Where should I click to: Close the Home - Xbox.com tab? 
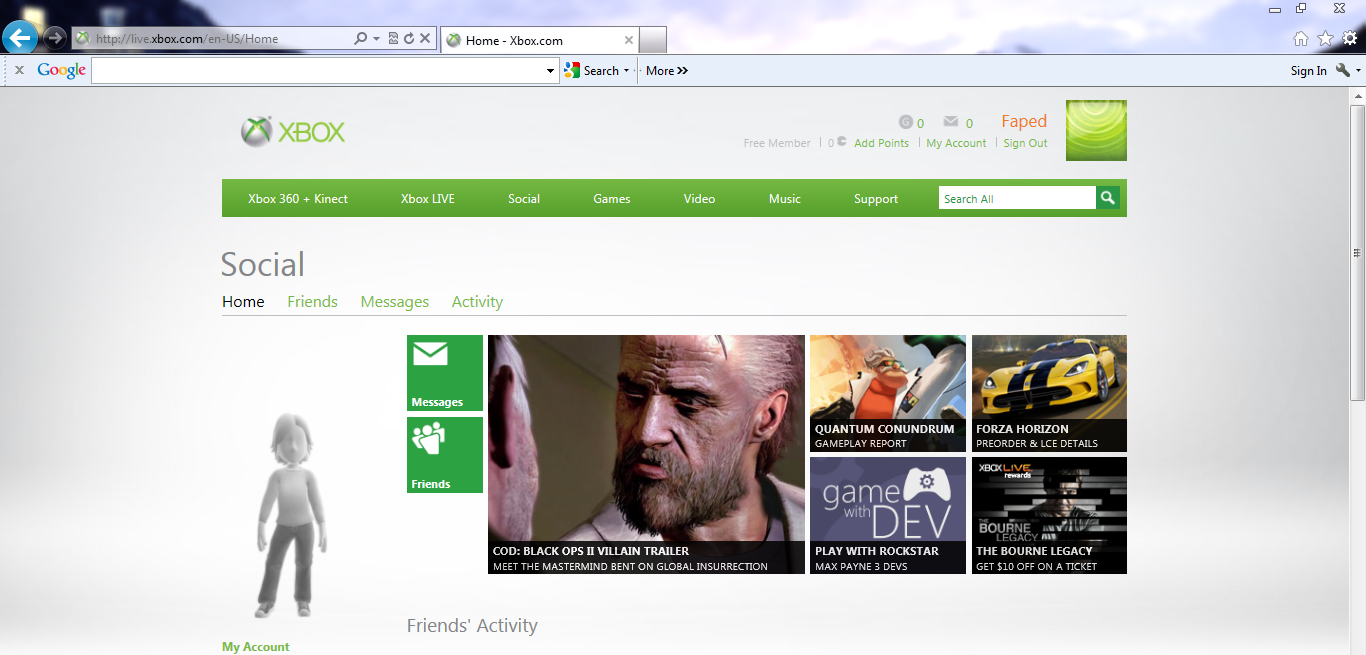629,40
